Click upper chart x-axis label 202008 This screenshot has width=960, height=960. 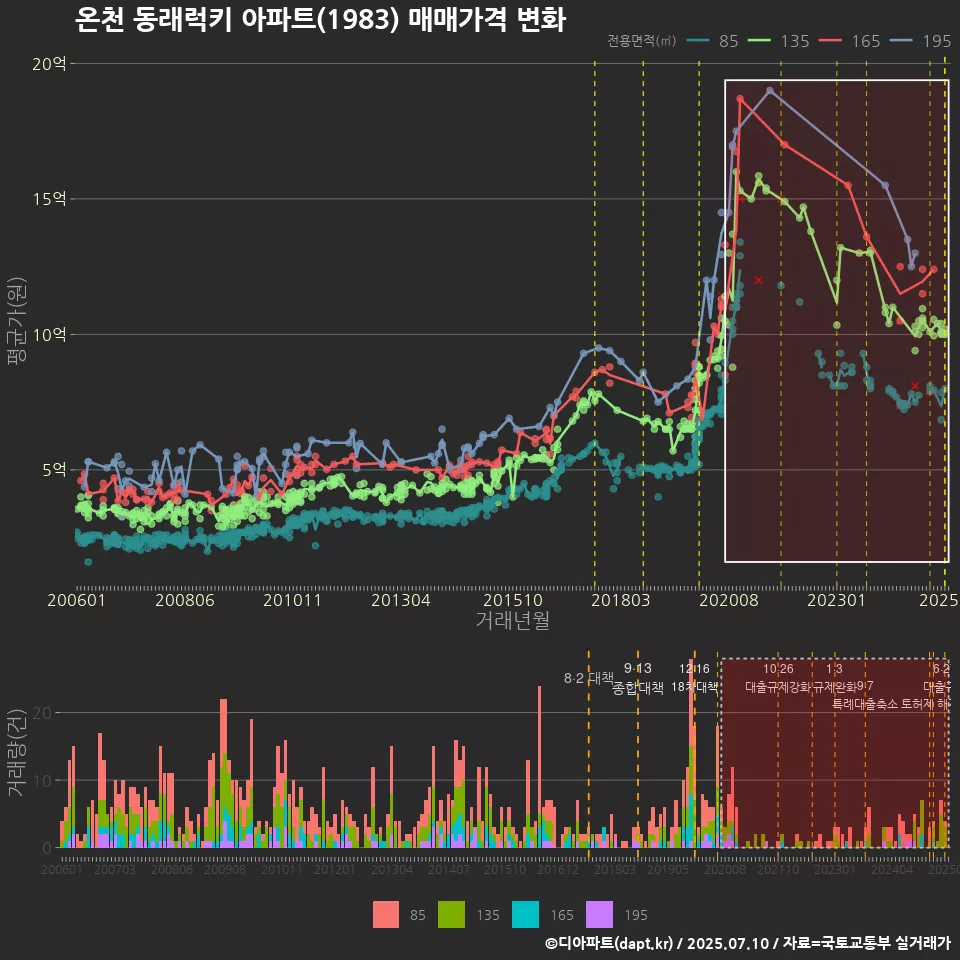click(729, 599)
